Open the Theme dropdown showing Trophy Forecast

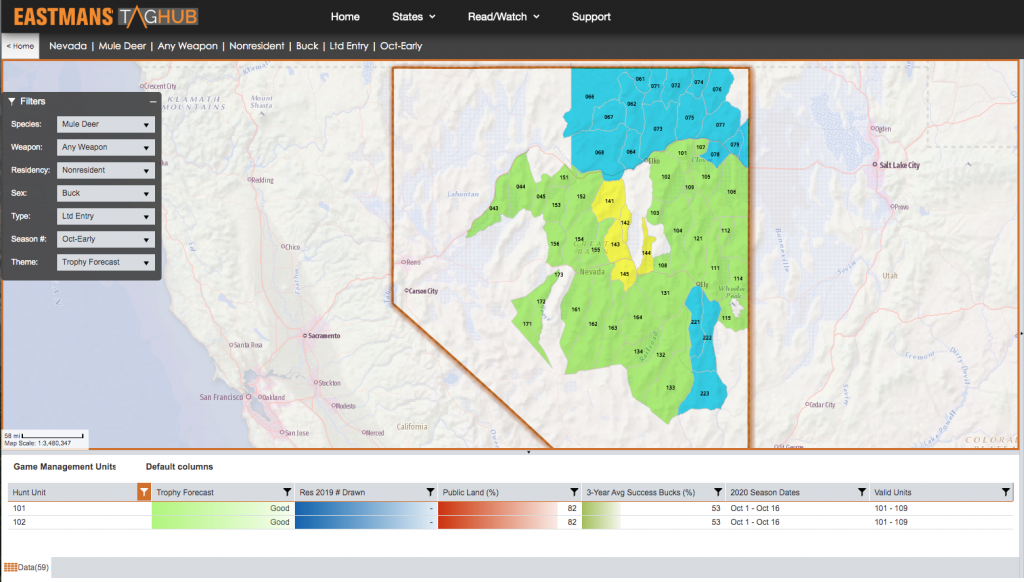[x=105, y=262]
